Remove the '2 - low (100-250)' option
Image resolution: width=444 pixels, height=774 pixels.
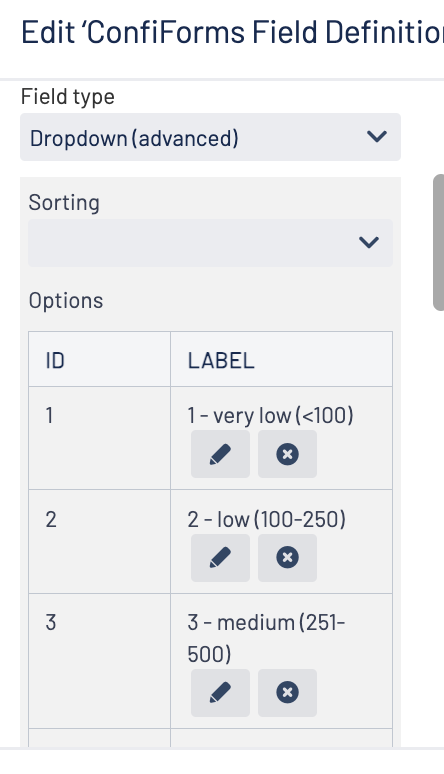tap(287, 557)
